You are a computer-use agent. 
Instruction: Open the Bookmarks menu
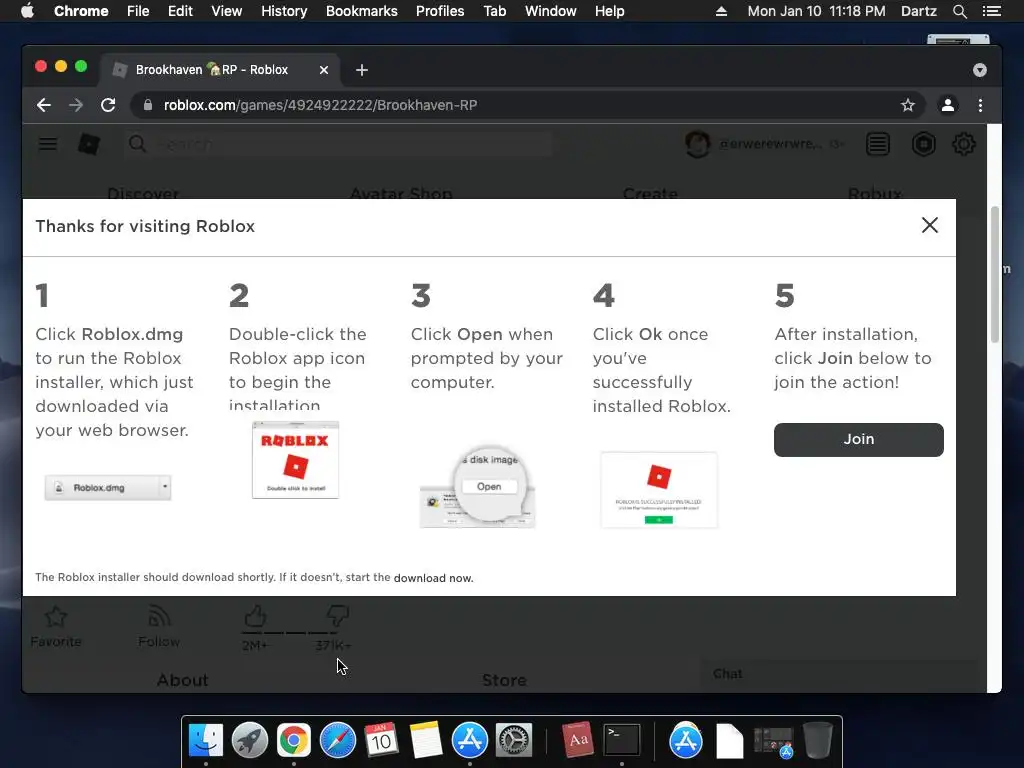[x=362, y=11]
